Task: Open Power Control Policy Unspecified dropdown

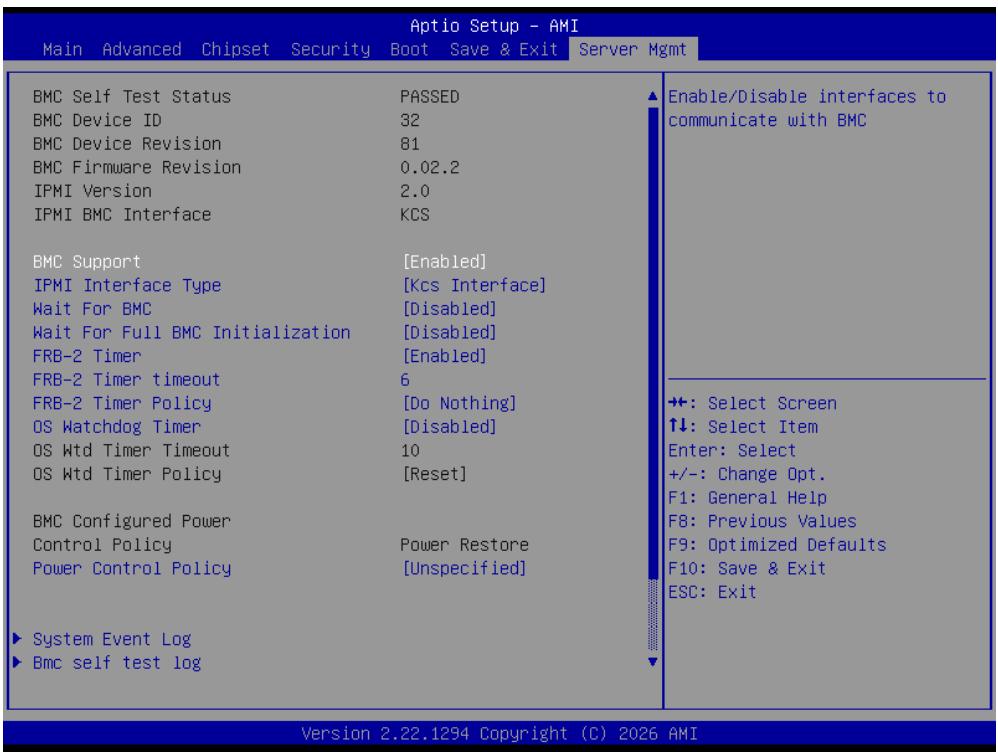Action: point(464,568)
